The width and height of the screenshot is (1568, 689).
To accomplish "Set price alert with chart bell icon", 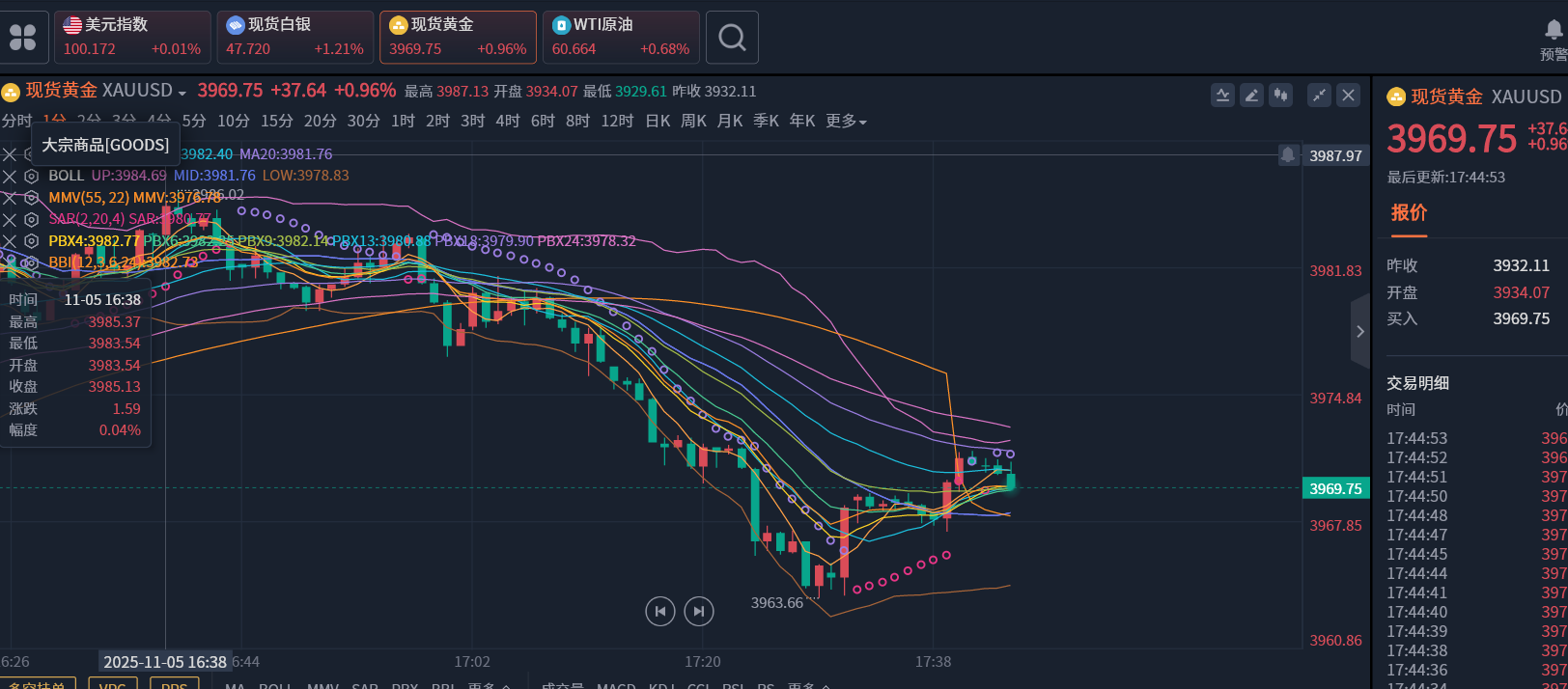I will [x=1288, y=154].
